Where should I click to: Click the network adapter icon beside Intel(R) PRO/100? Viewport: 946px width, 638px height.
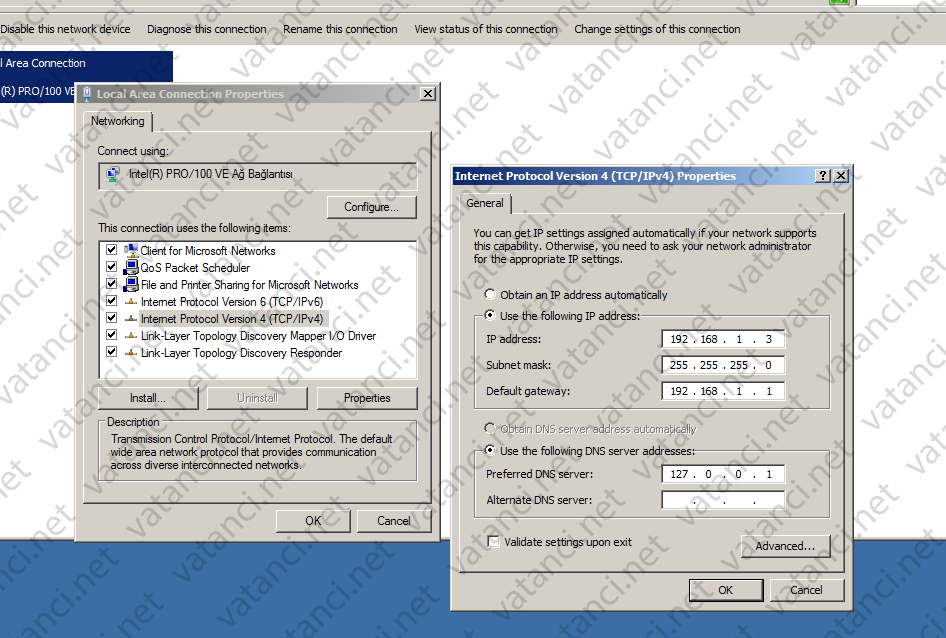click(111, 173)
